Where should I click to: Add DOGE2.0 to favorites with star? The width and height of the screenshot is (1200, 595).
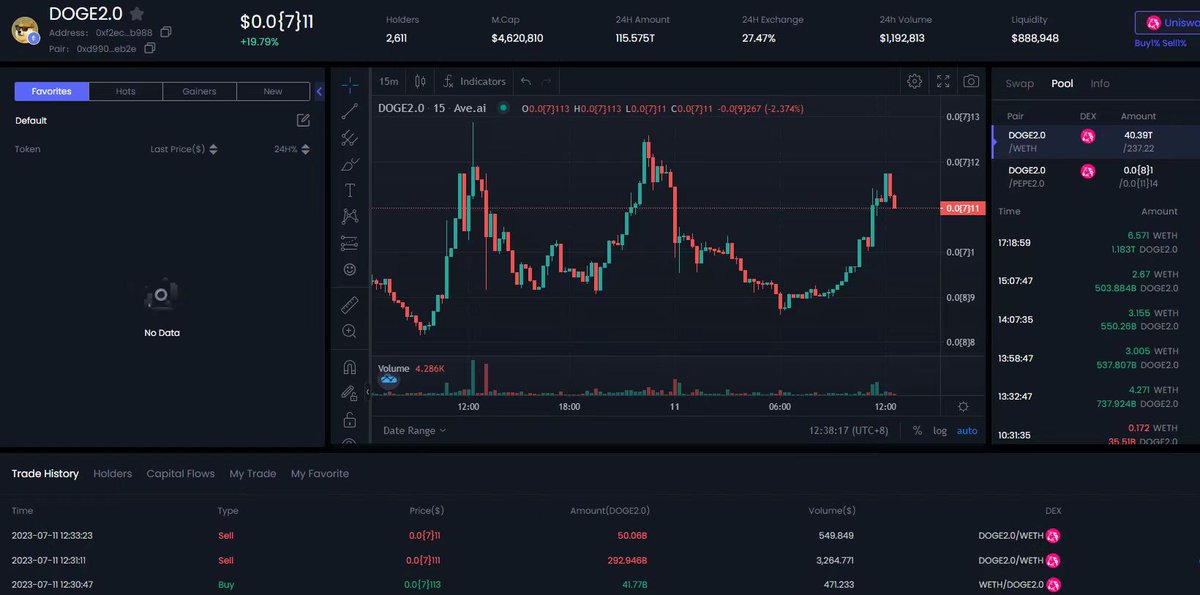[x=137, y=14]
